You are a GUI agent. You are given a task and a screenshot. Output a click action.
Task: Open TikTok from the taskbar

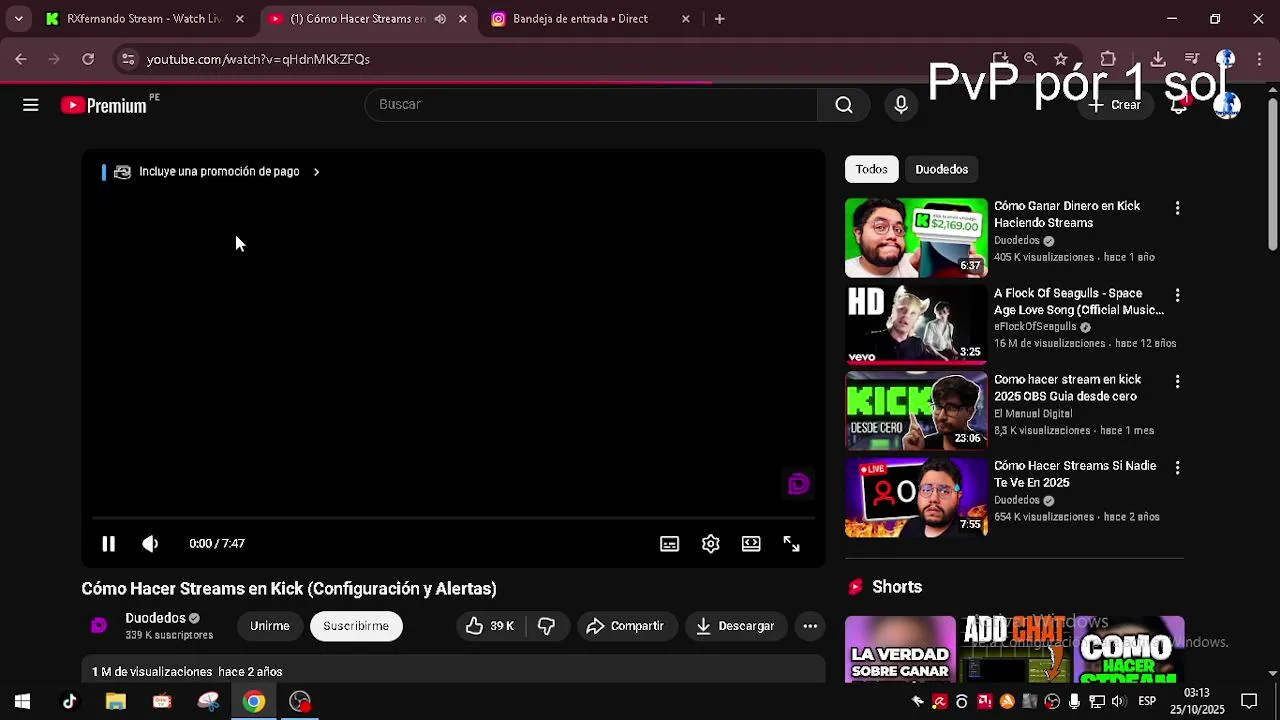coord(69,702)
